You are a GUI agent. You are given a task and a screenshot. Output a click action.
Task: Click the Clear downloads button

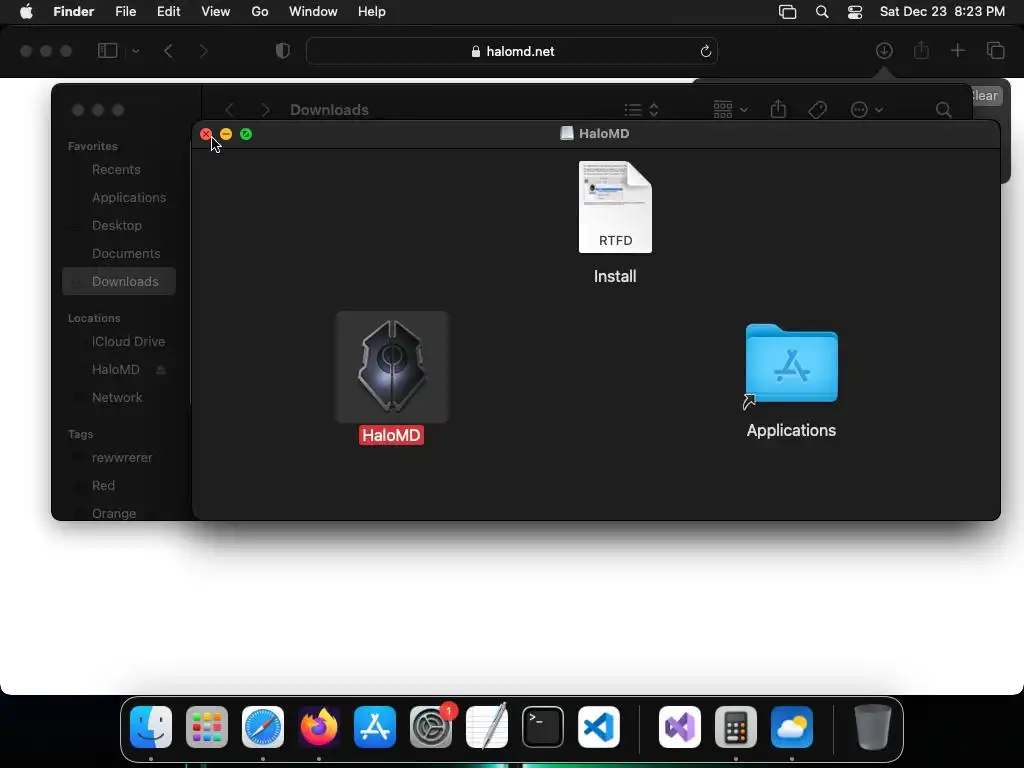(x=985, y=95)
